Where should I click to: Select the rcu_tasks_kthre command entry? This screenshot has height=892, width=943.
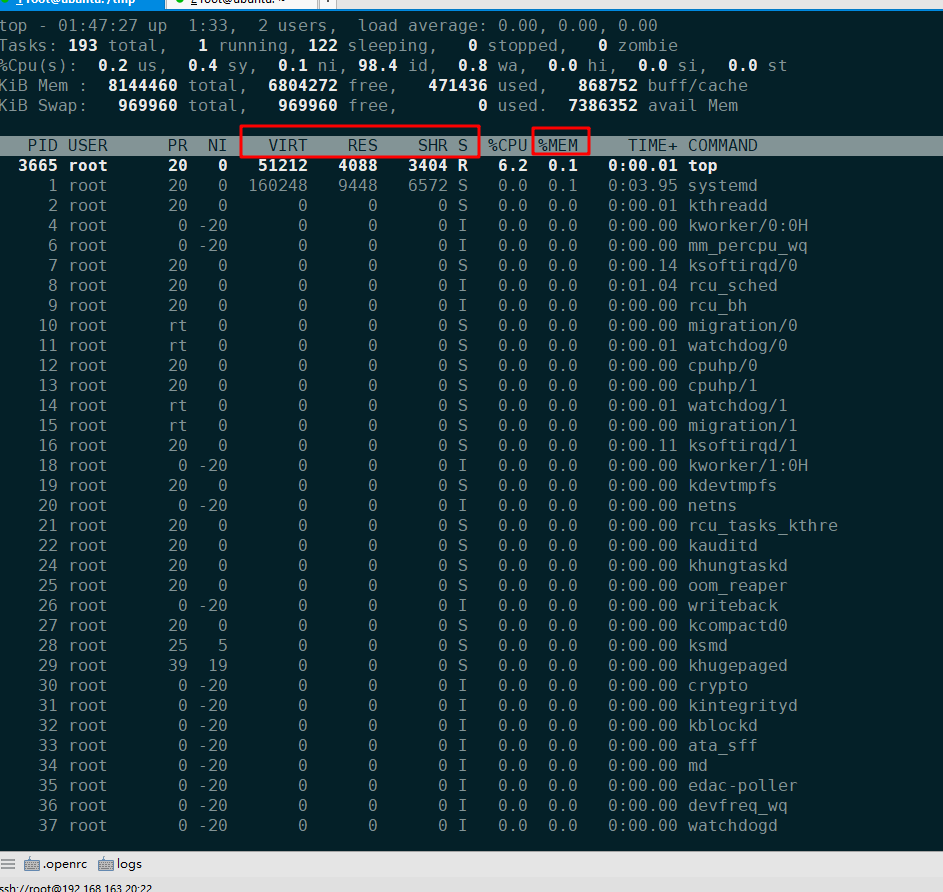point(763,526)
